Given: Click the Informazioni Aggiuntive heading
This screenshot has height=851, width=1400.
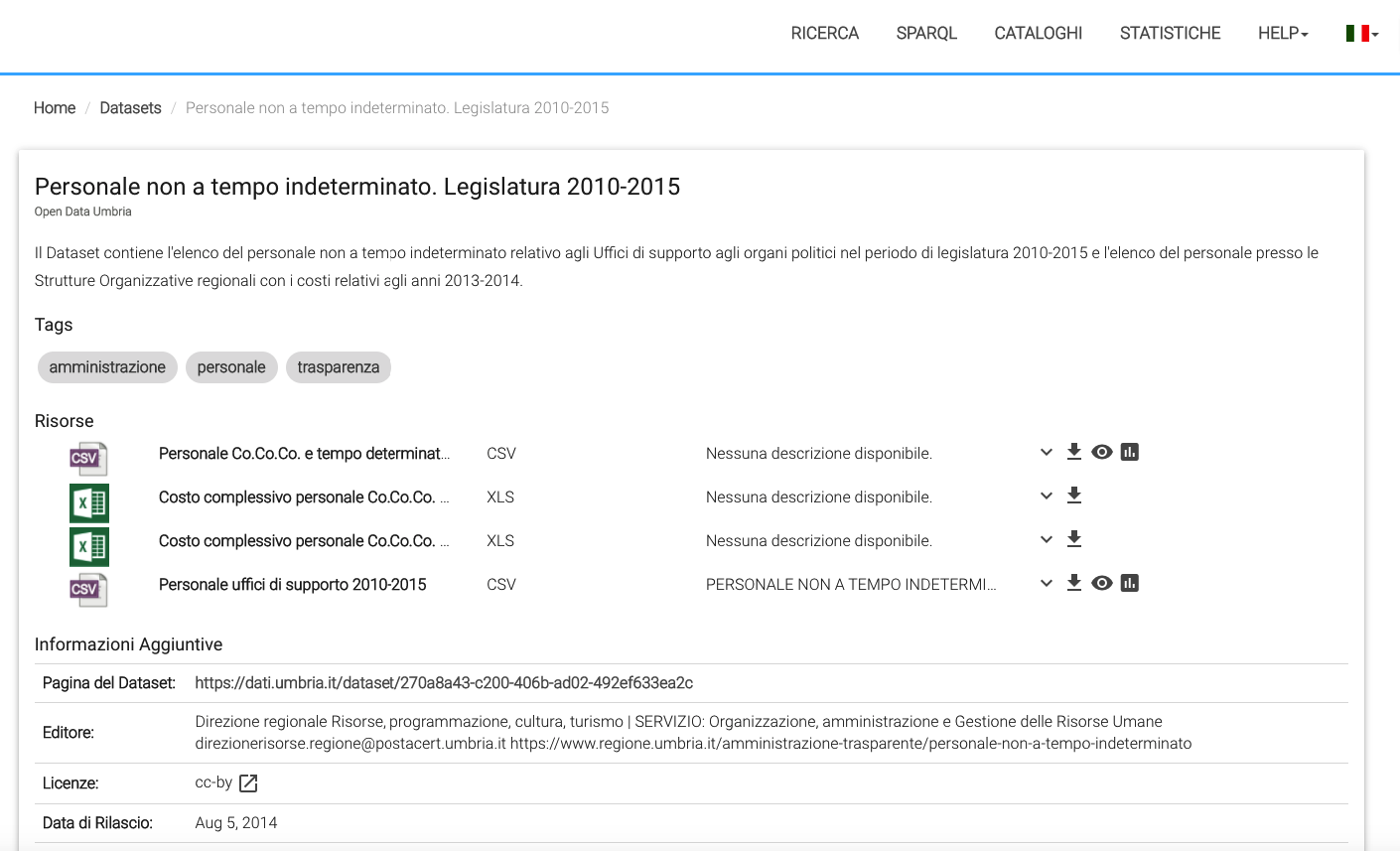Looking at the screenshot, I should (x=128, y=644).
